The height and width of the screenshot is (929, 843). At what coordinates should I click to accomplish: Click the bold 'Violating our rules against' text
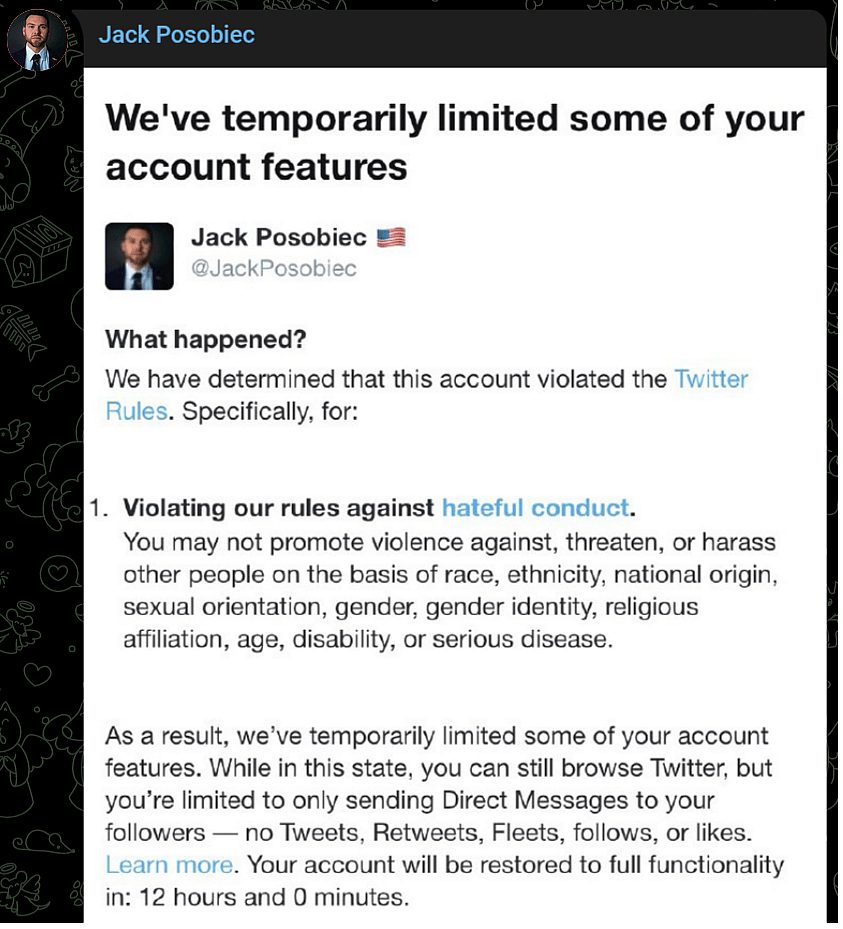[x=279, y=508]
